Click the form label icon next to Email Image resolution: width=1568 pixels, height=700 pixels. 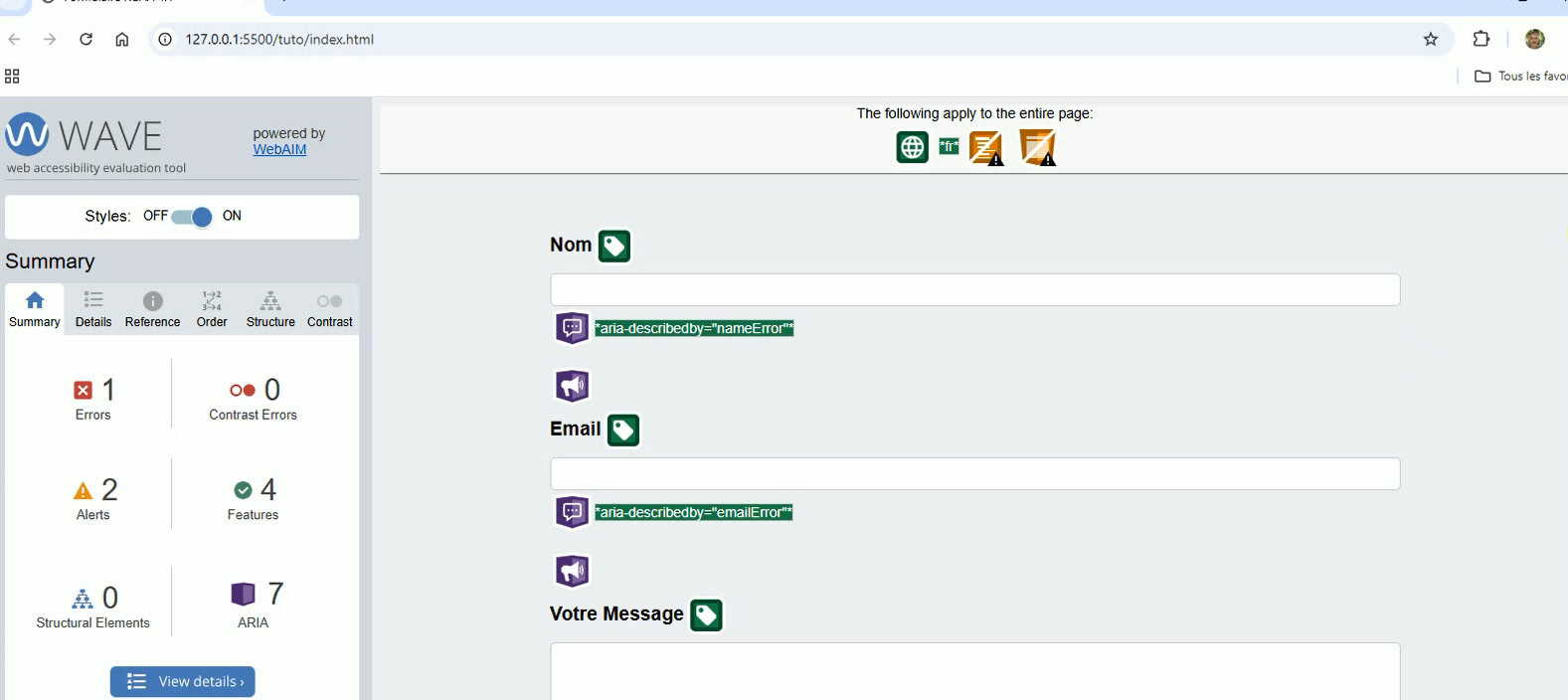point(623,431)
